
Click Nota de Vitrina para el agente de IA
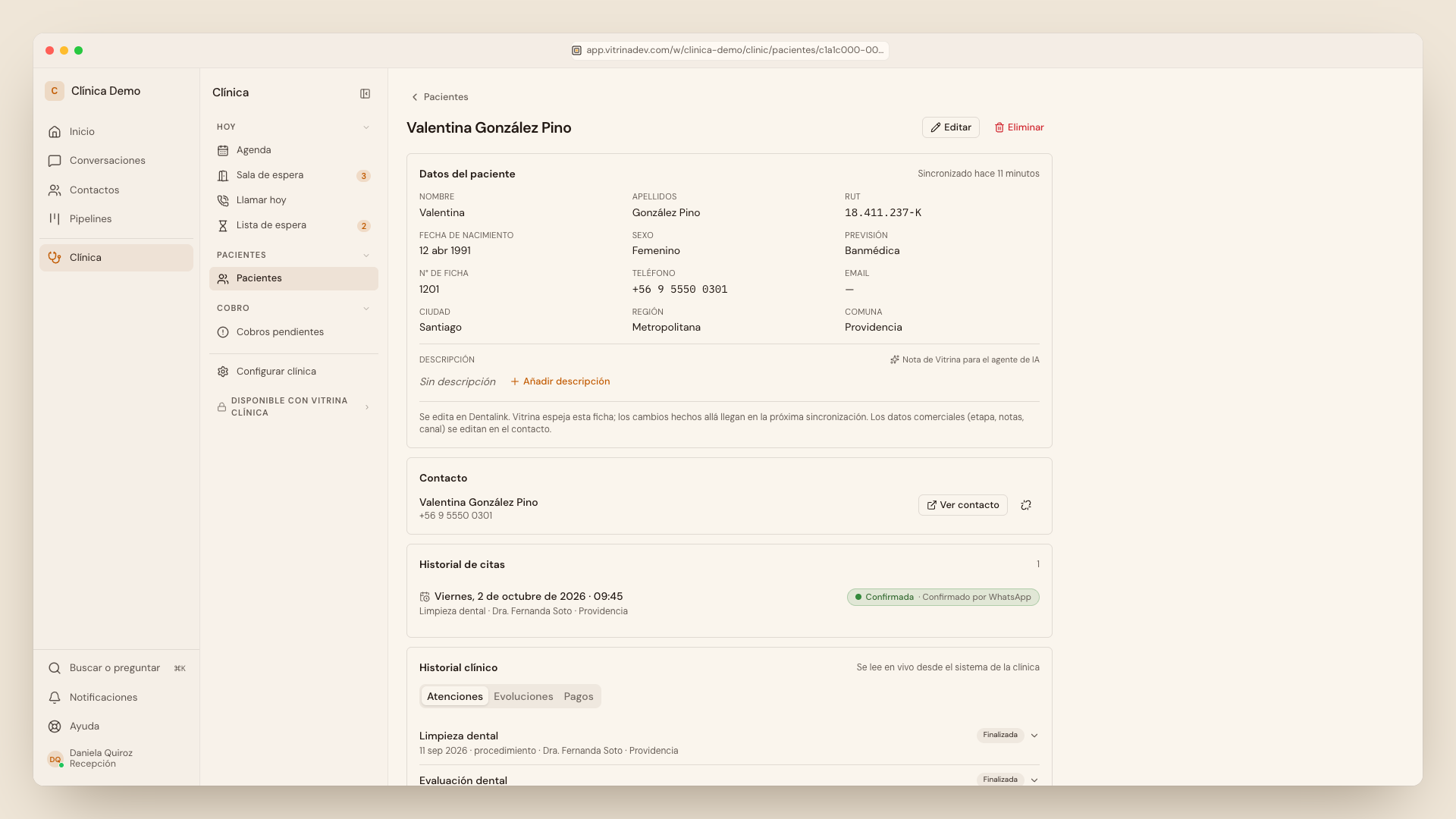click(965, 360)
